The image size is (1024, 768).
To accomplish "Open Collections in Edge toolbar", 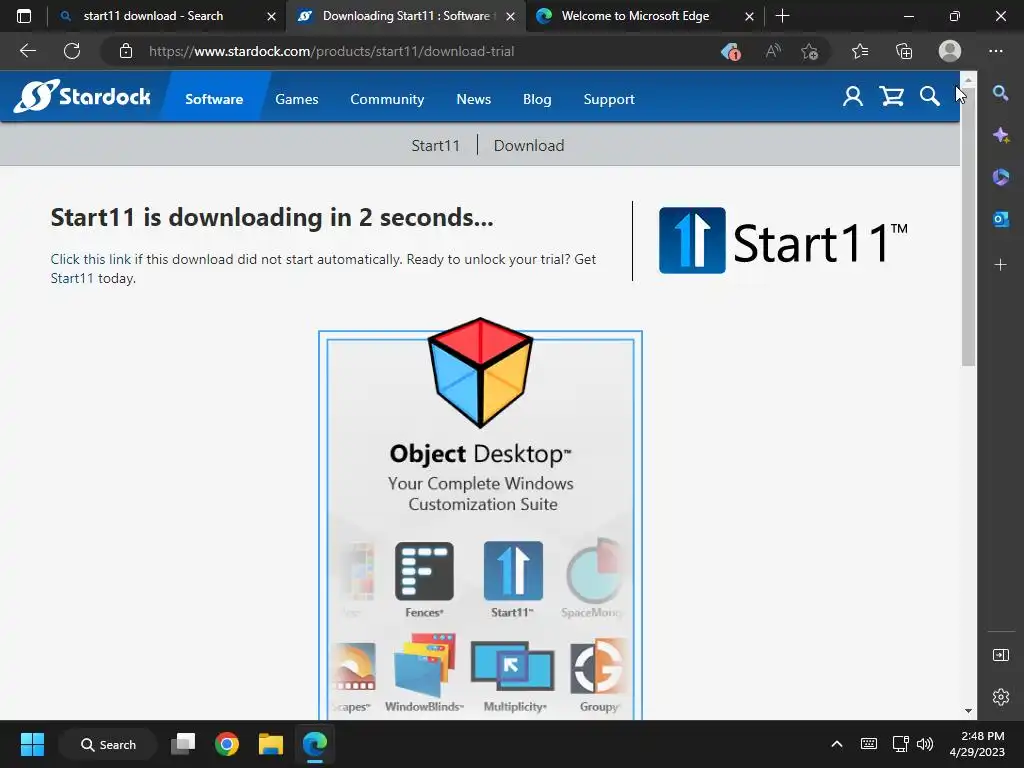I will click(904, 51).
